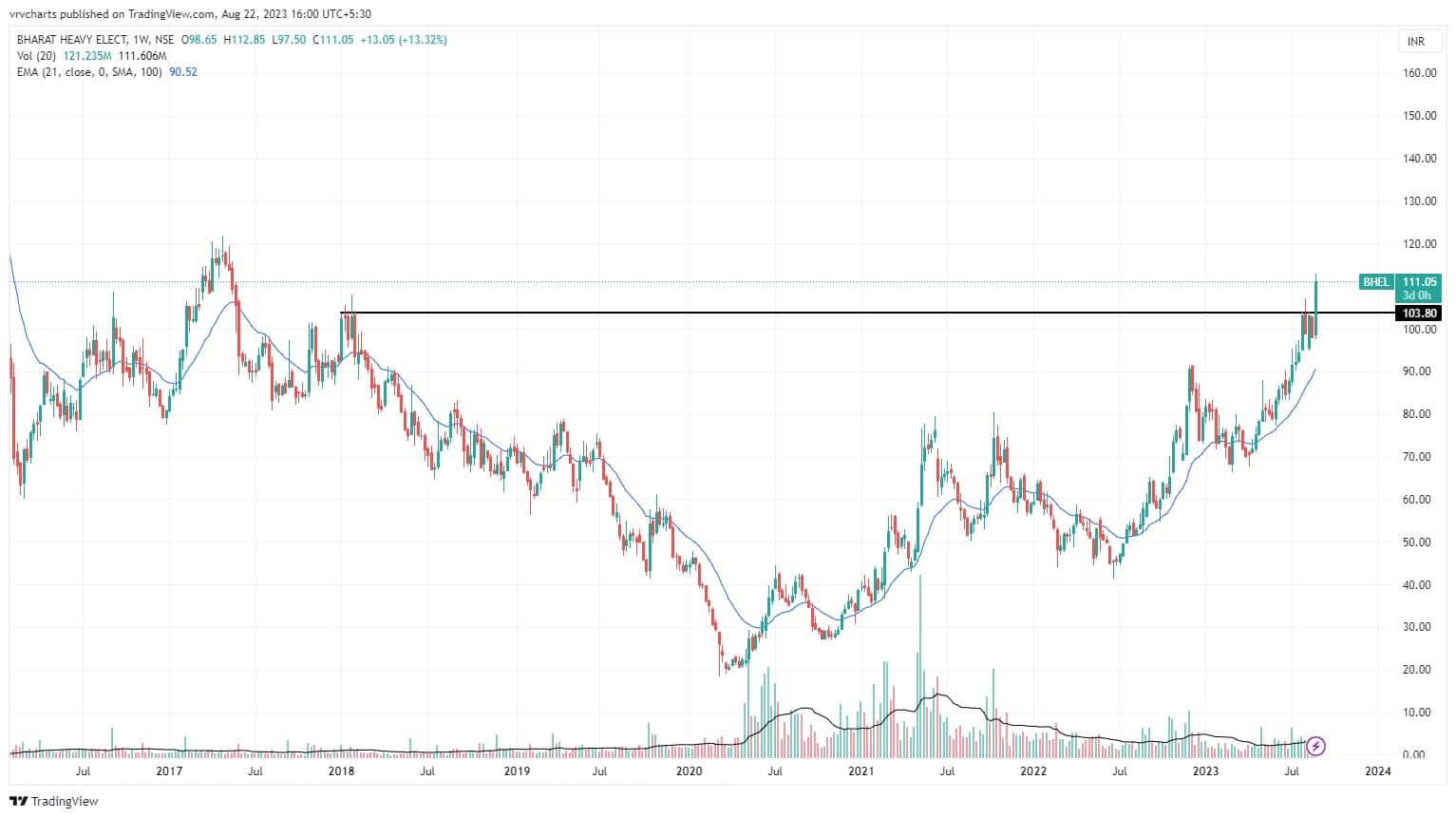The height and width of the screenshot is (818, 1456).
Task: Click the 2017 label on time axis
Action: pyautogui.click(x=169, y=771)
